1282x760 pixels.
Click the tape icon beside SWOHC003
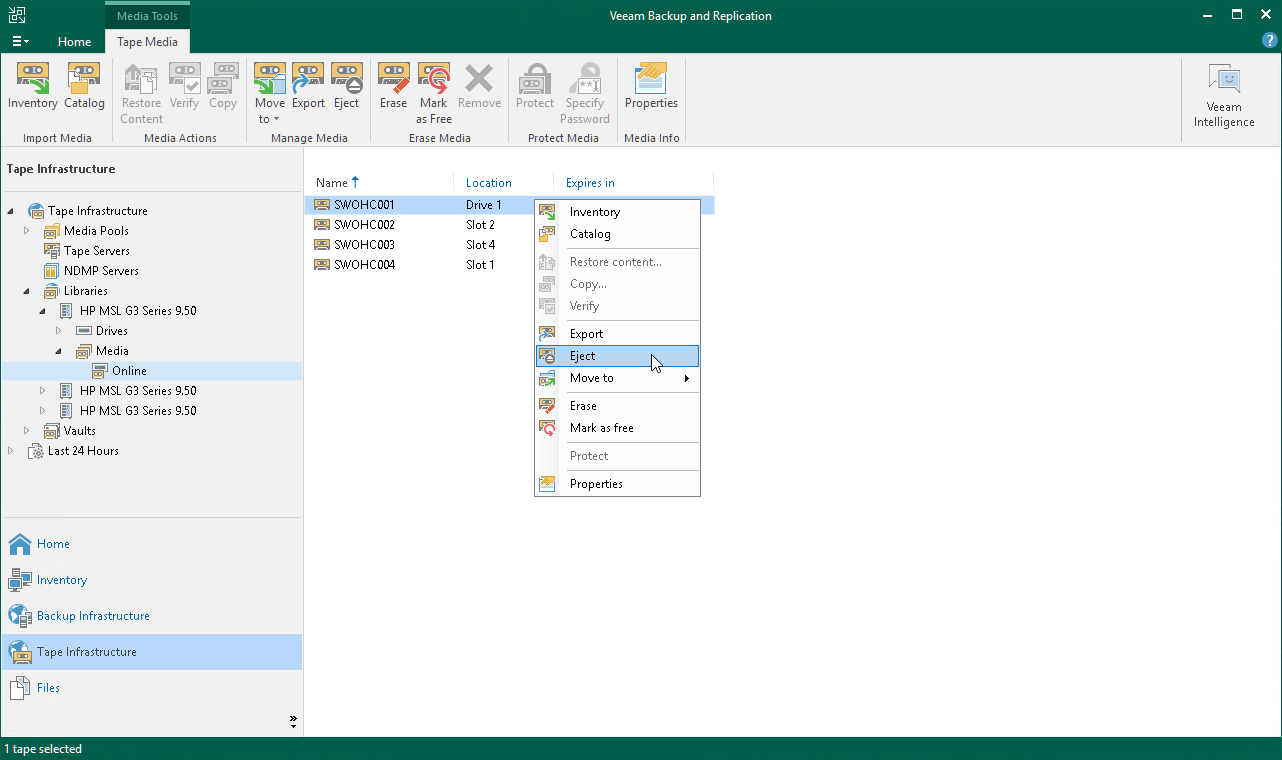coord(322,245)
